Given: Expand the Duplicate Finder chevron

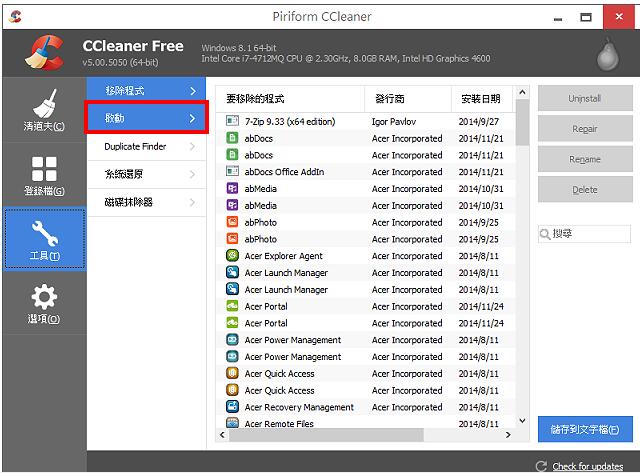Looking at the screenshot, I should tap(192, 147).
